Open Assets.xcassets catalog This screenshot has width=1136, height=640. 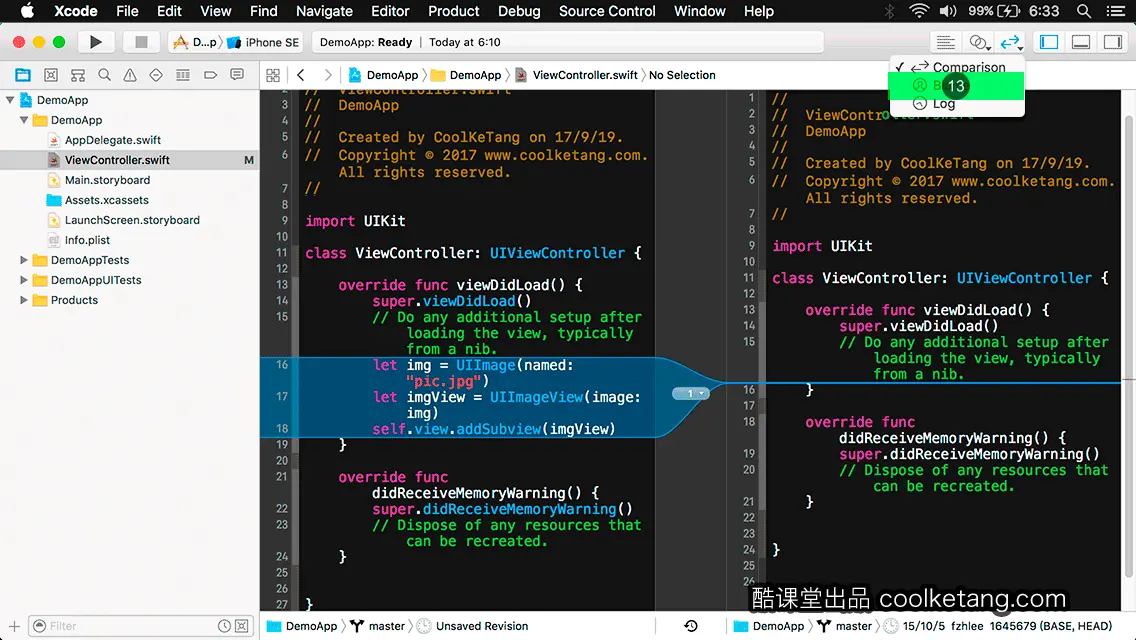pyautogui.click(x=106, y=200)
